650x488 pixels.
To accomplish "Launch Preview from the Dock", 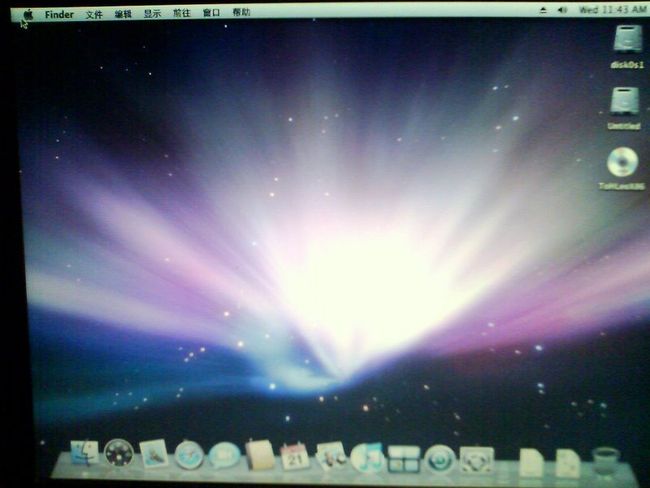I will tap(331, 456).
